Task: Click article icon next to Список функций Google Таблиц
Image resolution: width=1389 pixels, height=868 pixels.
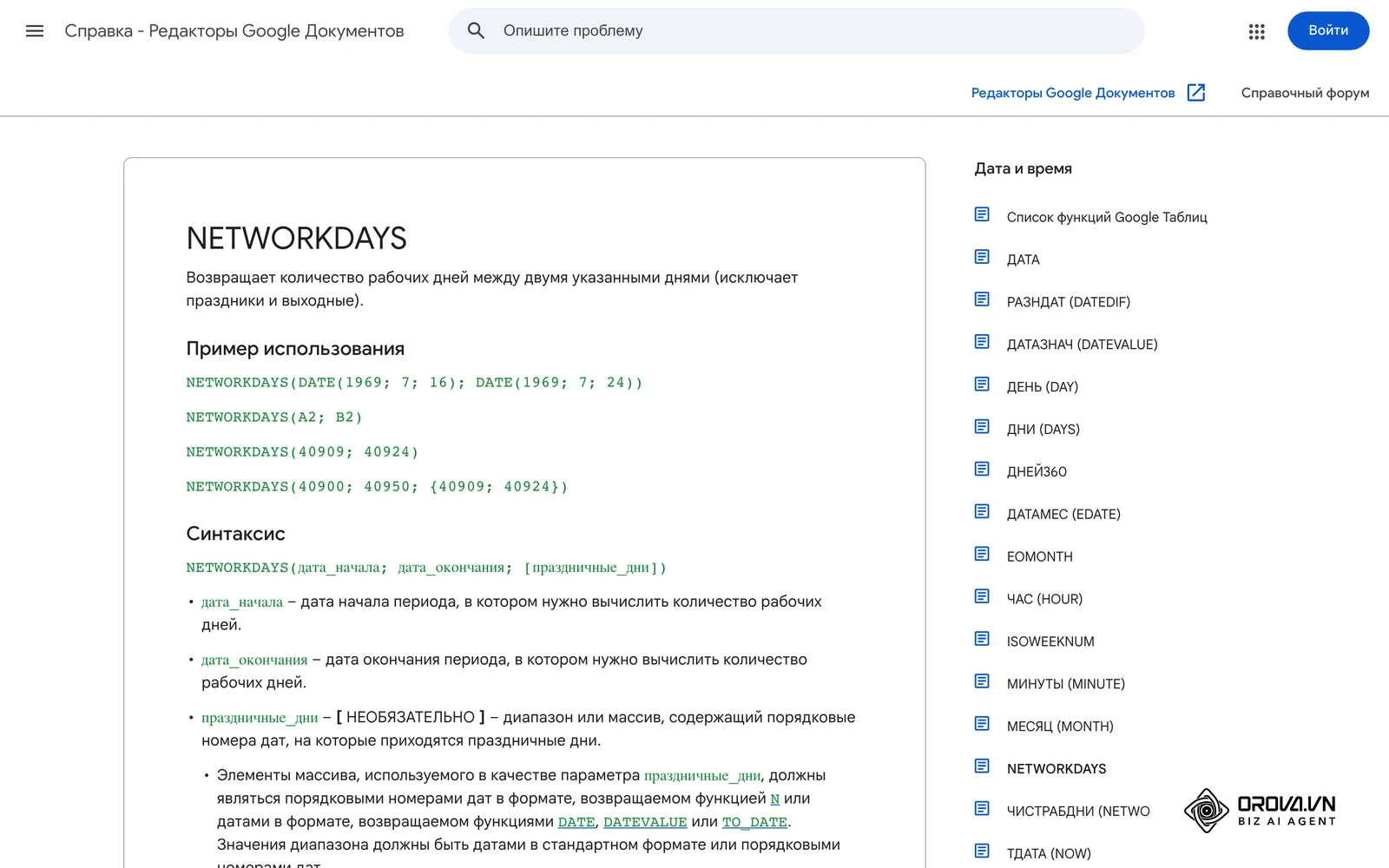Action: click(x=982, y=214)
